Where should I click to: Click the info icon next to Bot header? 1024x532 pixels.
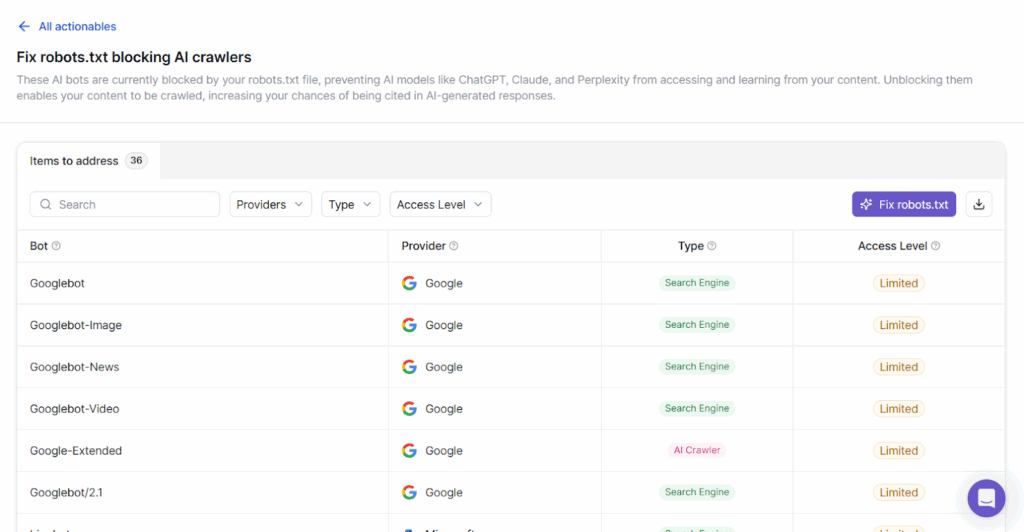coord(56,246)
